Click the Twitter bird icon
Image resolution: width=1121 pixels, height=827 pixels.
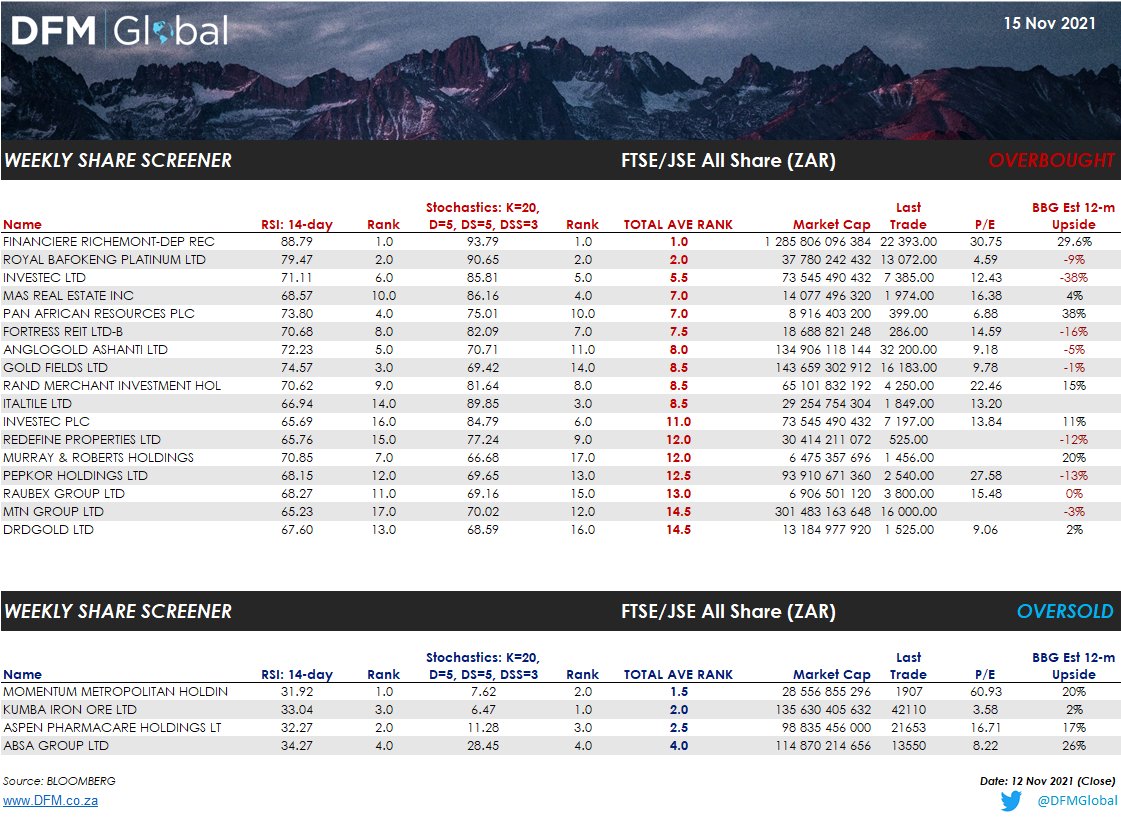[1011, 801]
